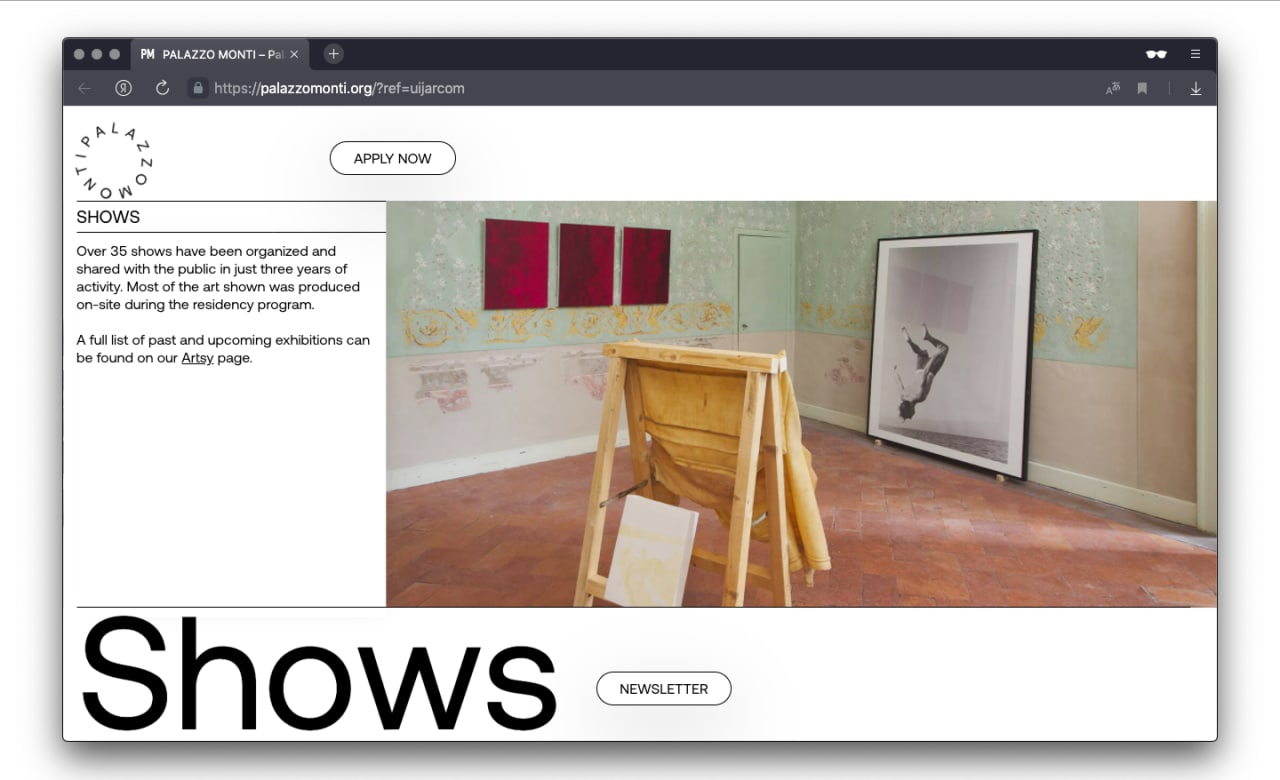This screenshot has width=1280, height=780.
Task: Go back using the browser back arrow
Action: pos(84,88)
